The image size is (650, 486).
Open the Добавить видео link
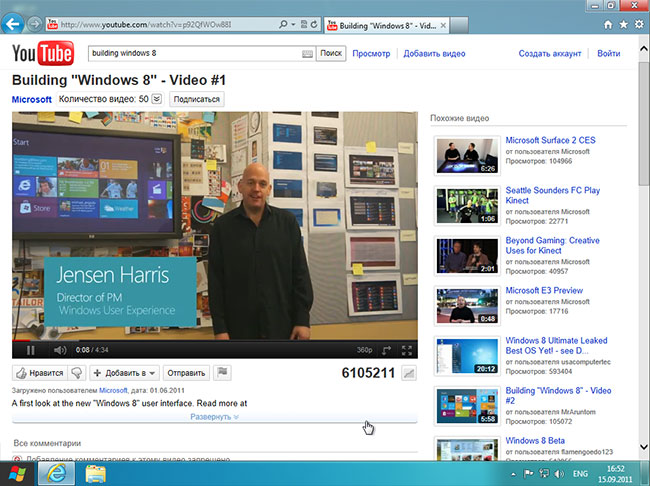click(x=434, y=53)
